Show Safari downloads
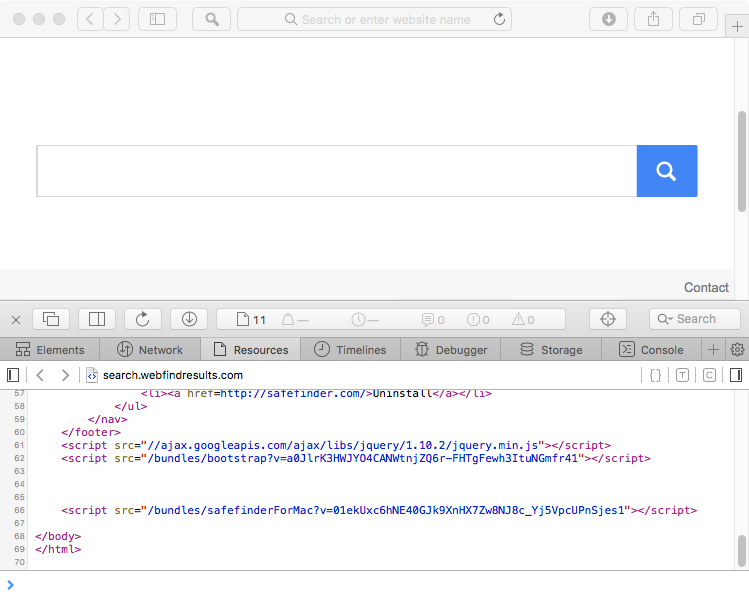The width and height of the screenshot is (749, 600). point(608,19)
